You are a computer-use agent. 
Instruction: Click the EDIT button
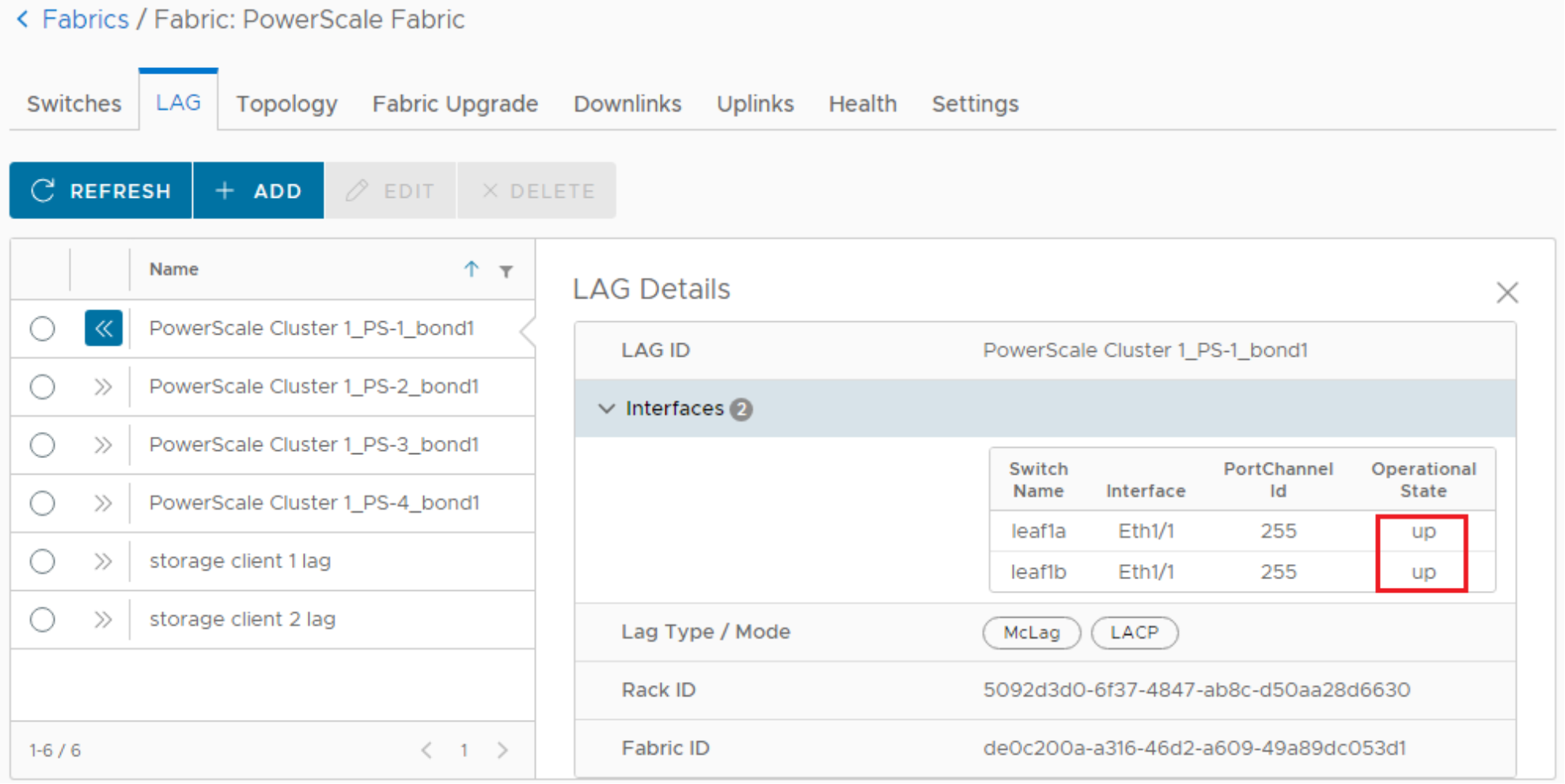[391, 191]
